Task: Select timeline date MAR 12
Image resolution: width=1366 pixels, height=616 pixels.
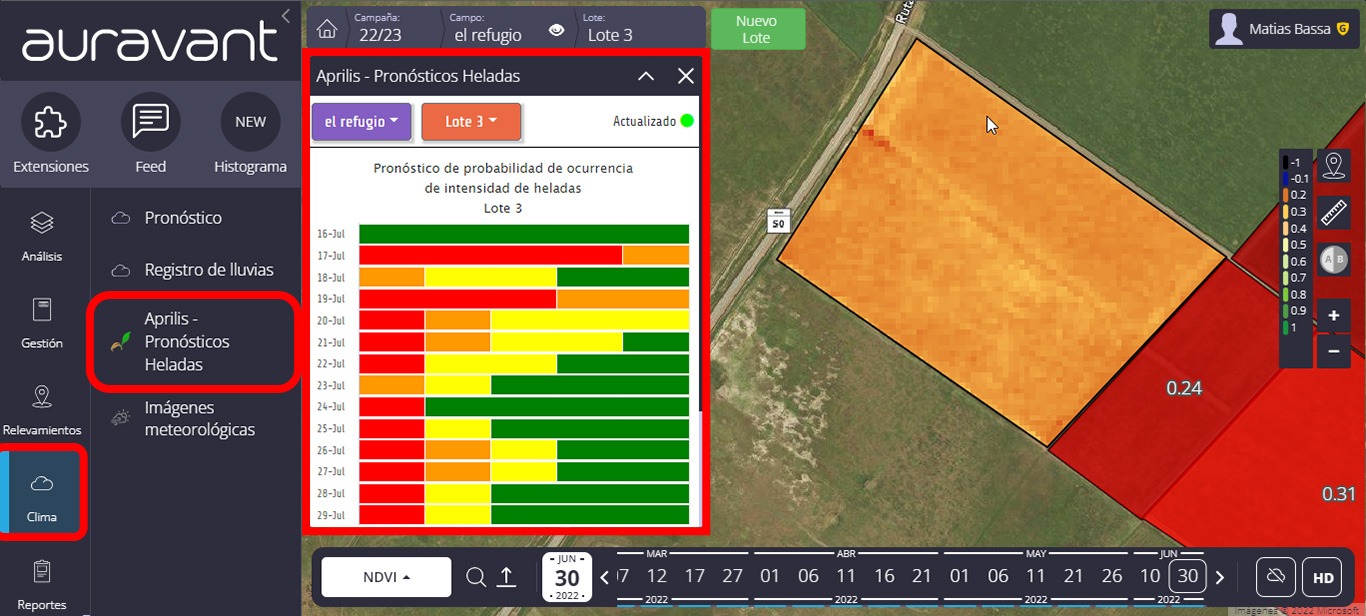Action: point(656,576)
